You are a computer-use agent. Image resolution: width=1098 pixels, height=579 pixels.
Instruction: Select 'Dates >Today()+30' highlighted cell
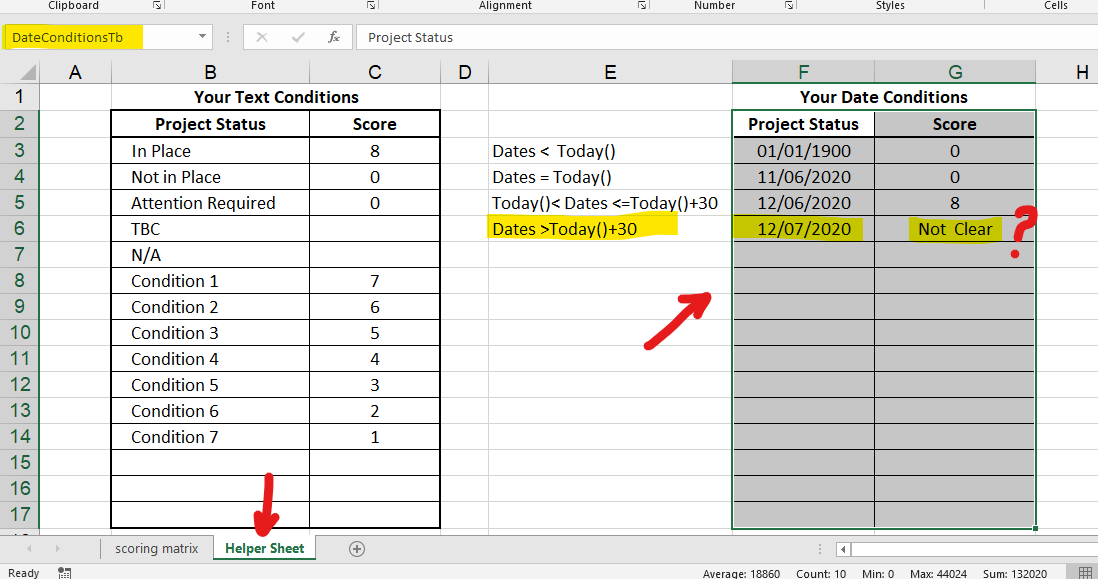(610, 229)
